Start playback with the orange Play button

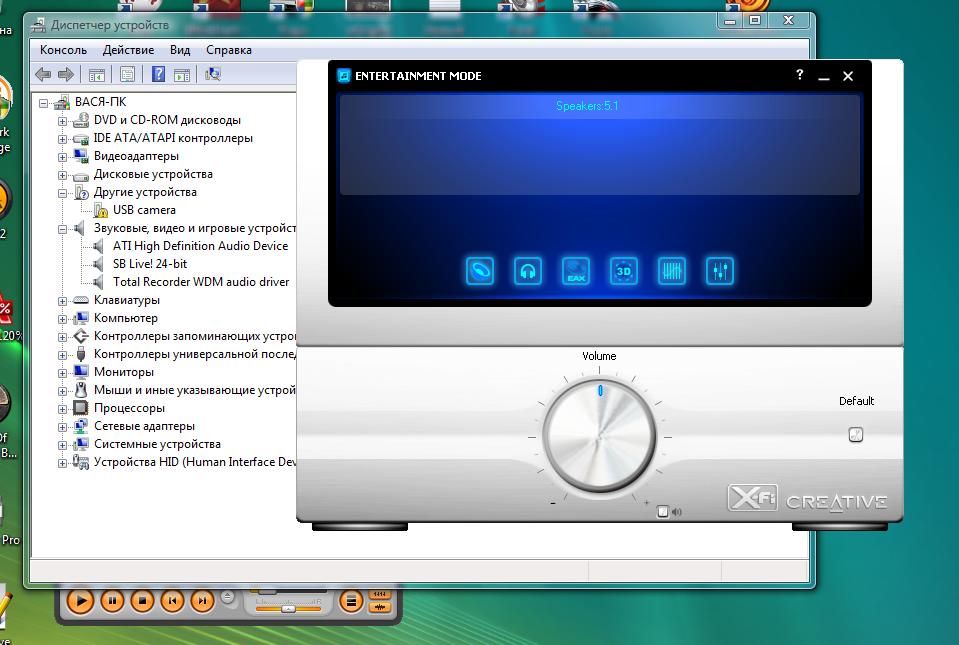80,601
